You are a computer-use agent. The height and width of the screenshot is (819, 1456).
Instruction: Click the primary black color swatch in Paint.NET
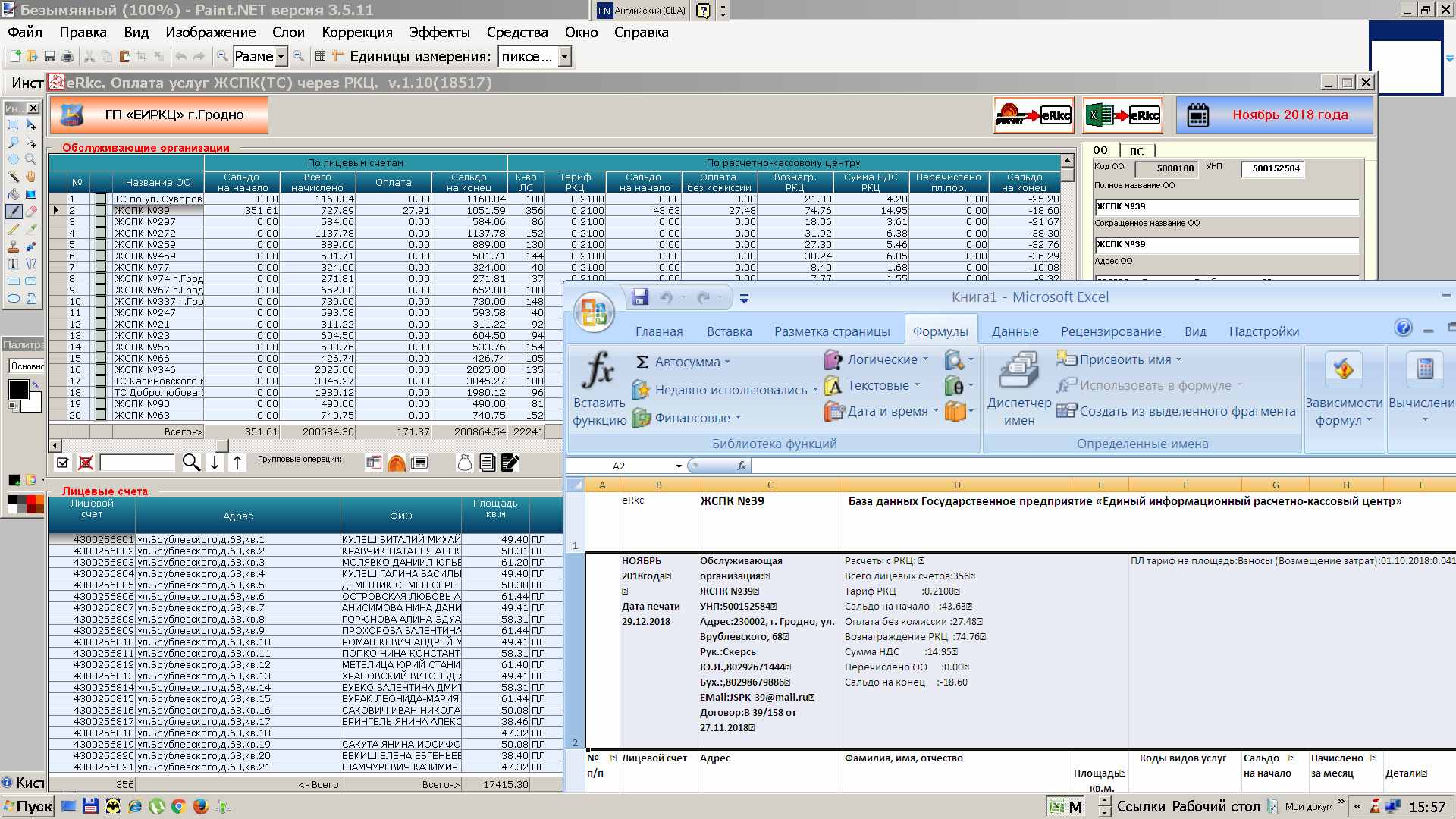(x=18, y=390)
